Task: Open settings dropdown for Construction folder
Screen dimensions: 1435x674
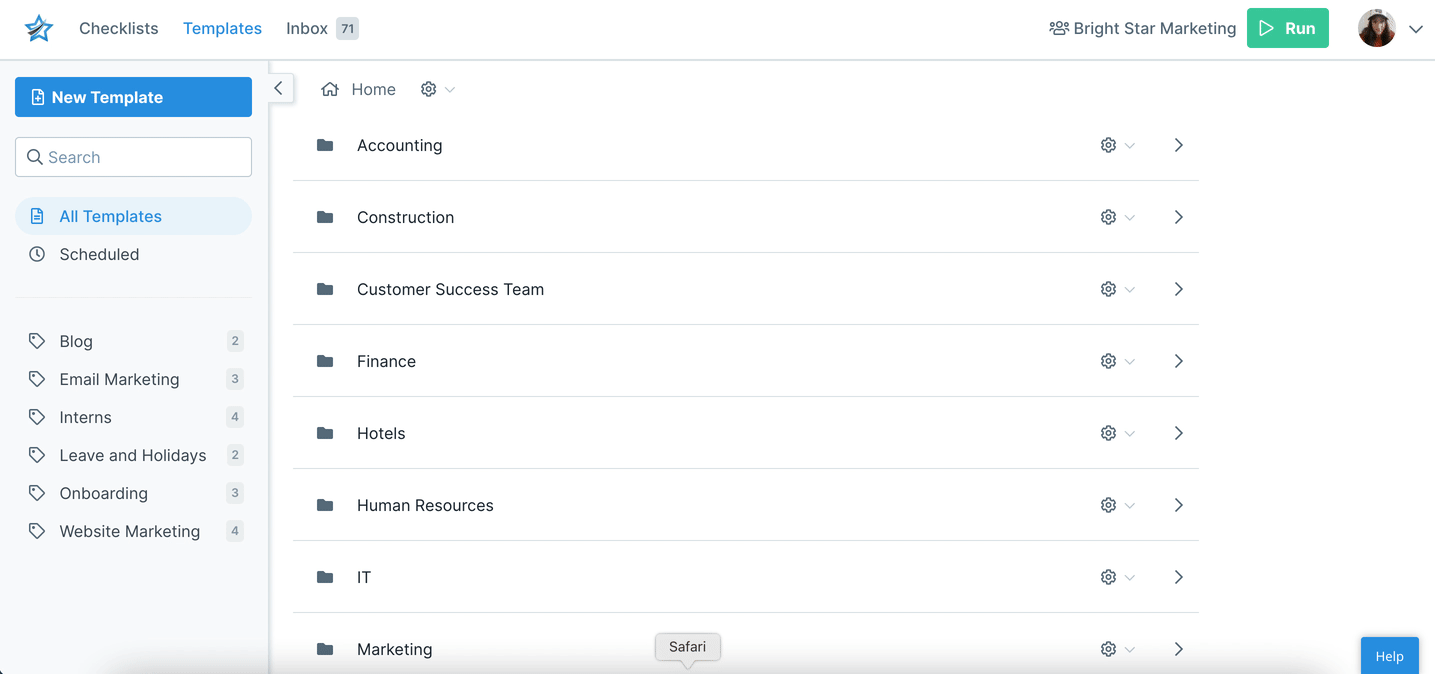Action: [1117, 217]
